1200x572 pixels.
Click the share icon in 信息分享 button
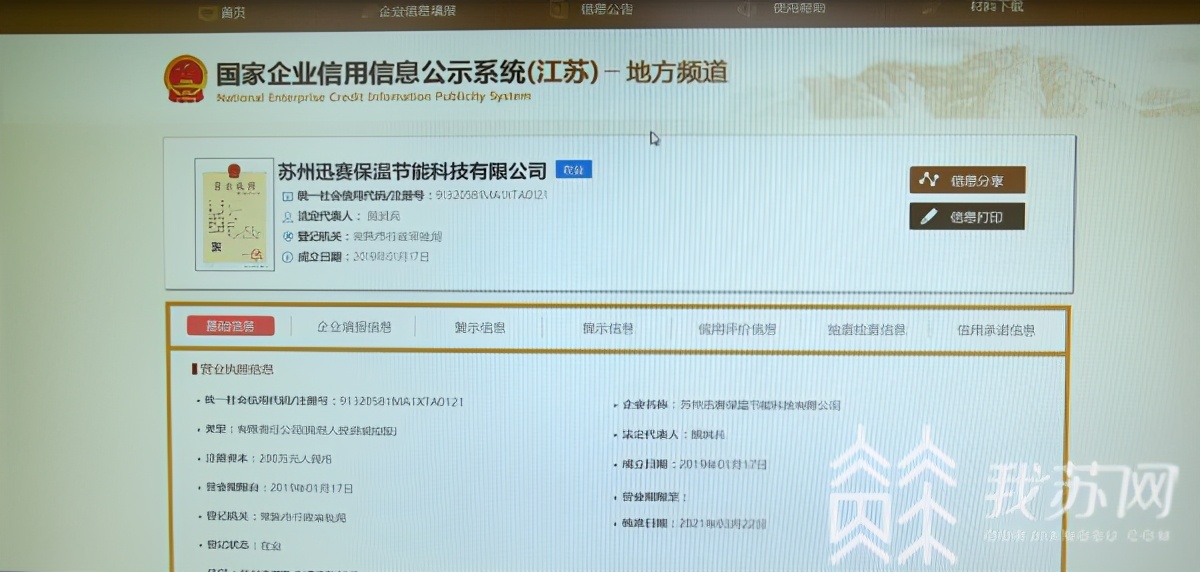[x=929, y=180]
